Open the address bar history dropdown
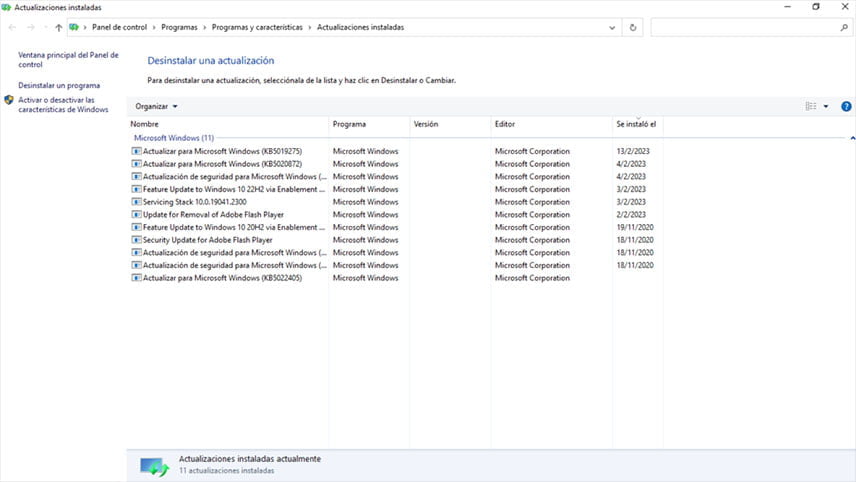 coord(611,27)
